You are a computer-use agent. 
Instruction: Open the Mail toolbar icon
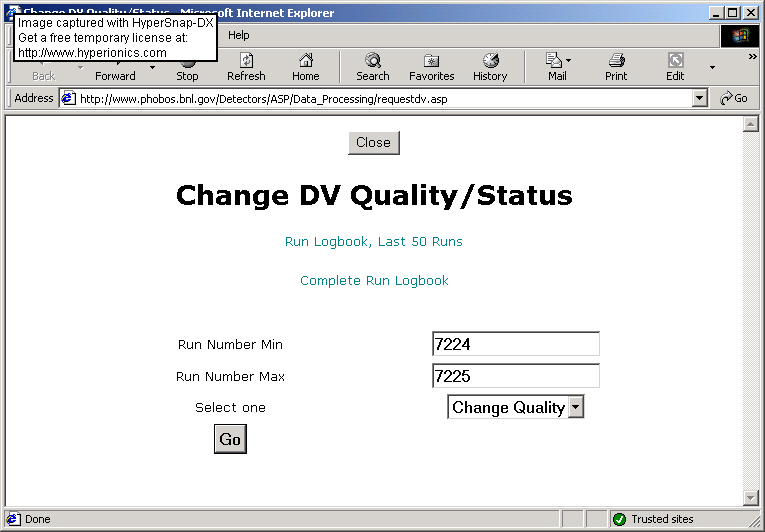tap(554, 60)
